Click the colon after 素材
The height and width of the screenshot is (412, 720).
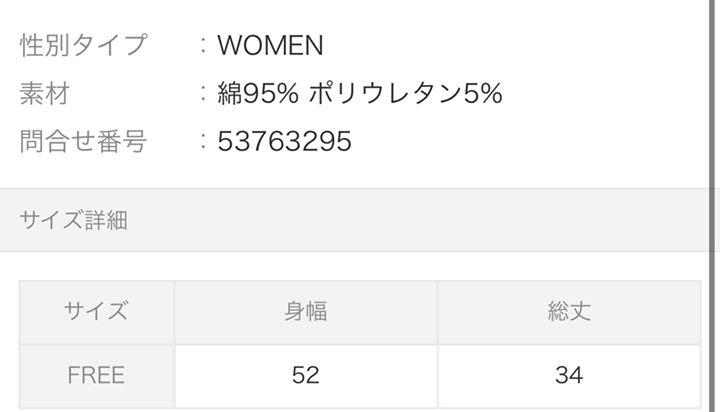point(203,93)
